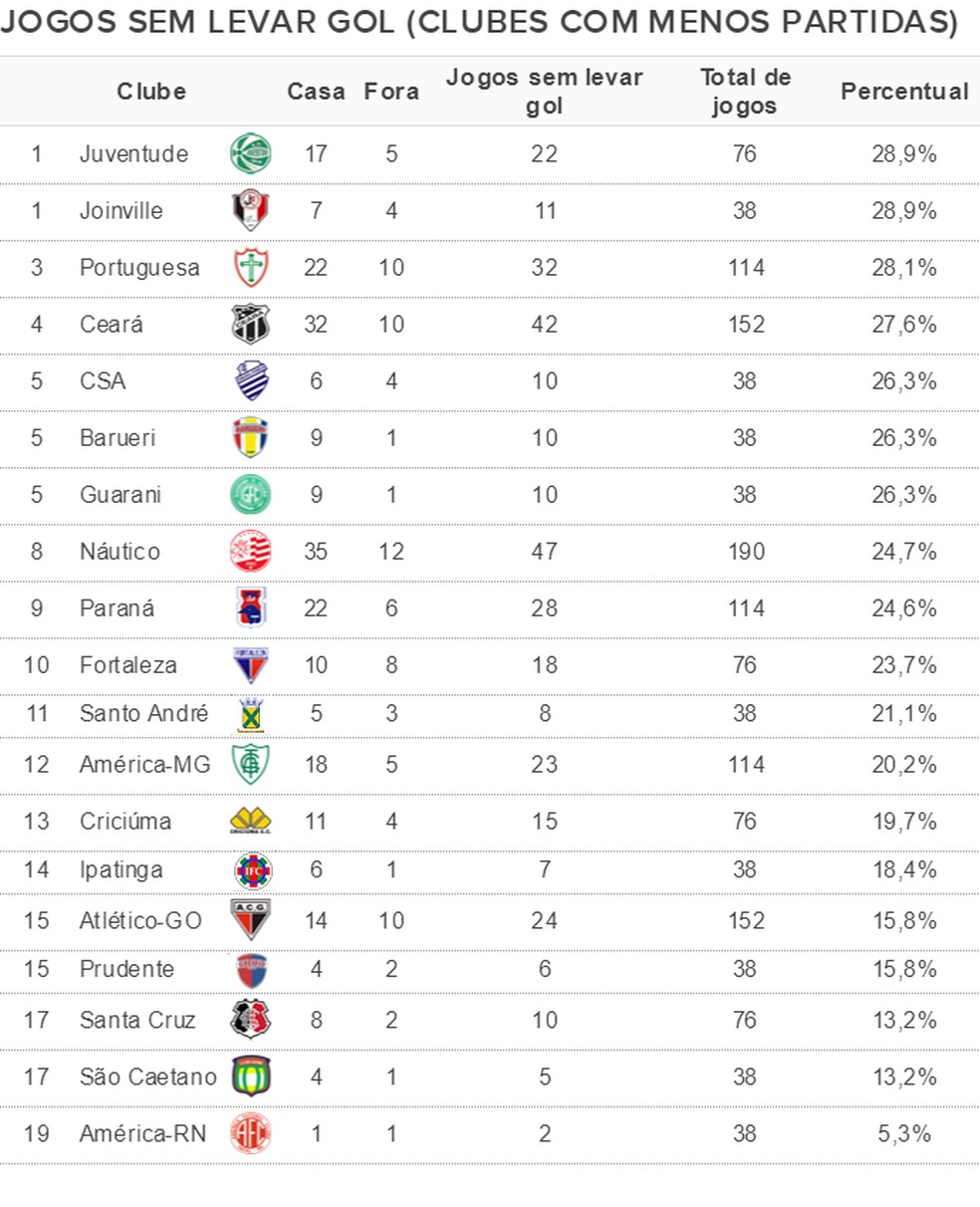Click the São Caetano club crest

point(250,1077)
